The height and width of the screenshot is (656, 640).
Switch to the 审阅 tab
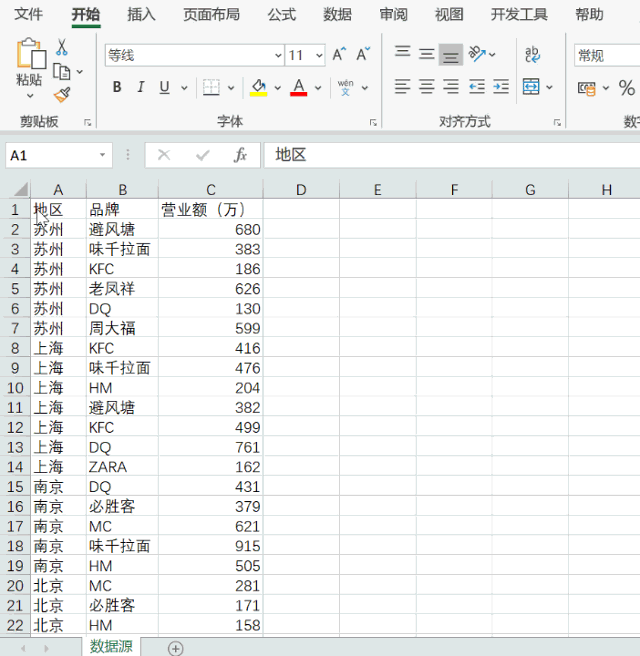pyautogui.click(x=393, y=14)
